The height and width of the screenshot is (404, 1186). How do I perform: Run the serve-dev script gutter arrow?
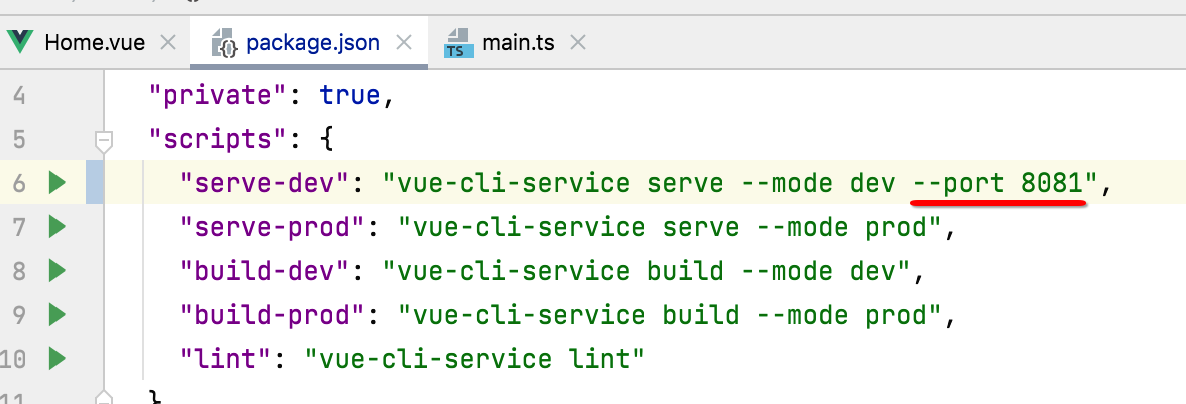57,182
